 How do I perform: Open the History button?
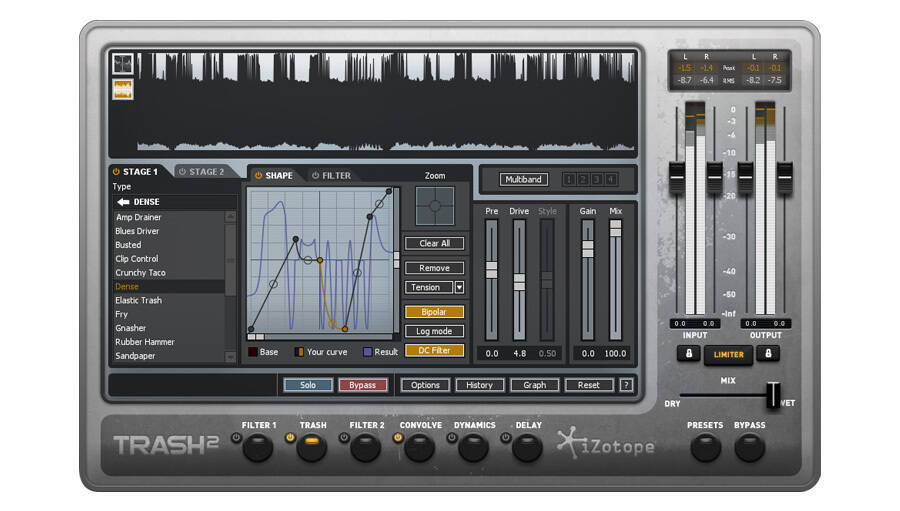479,385
